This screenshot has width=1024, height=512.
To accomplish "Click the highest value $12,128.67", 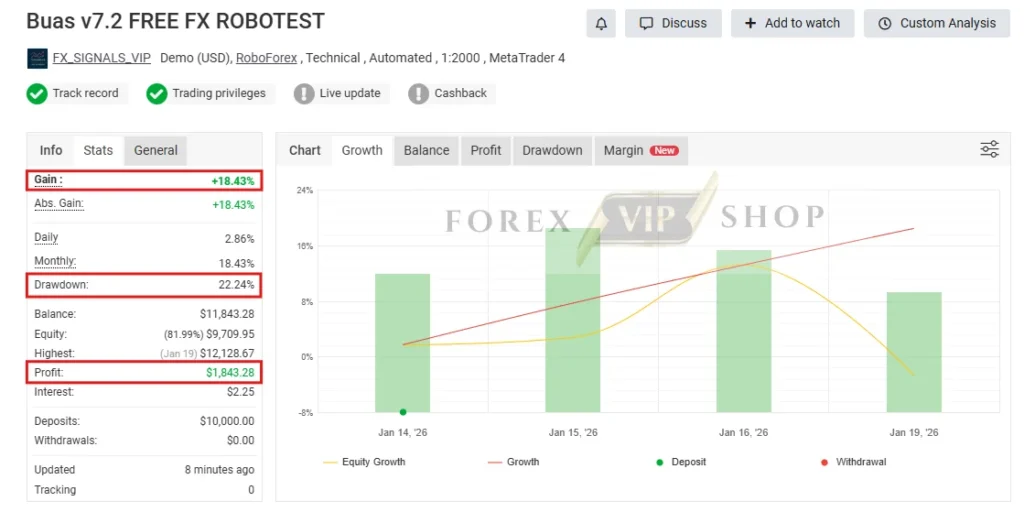I will coord(227,353).
